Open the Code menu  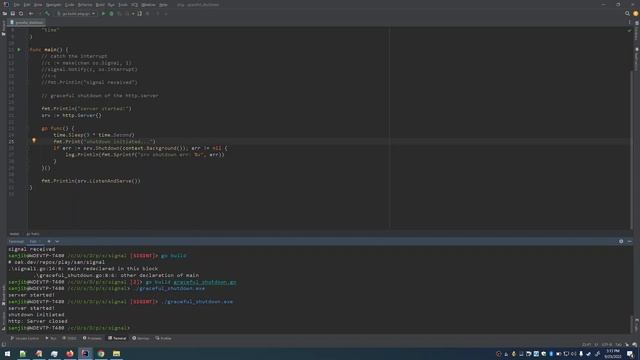(x=69, y=5)
